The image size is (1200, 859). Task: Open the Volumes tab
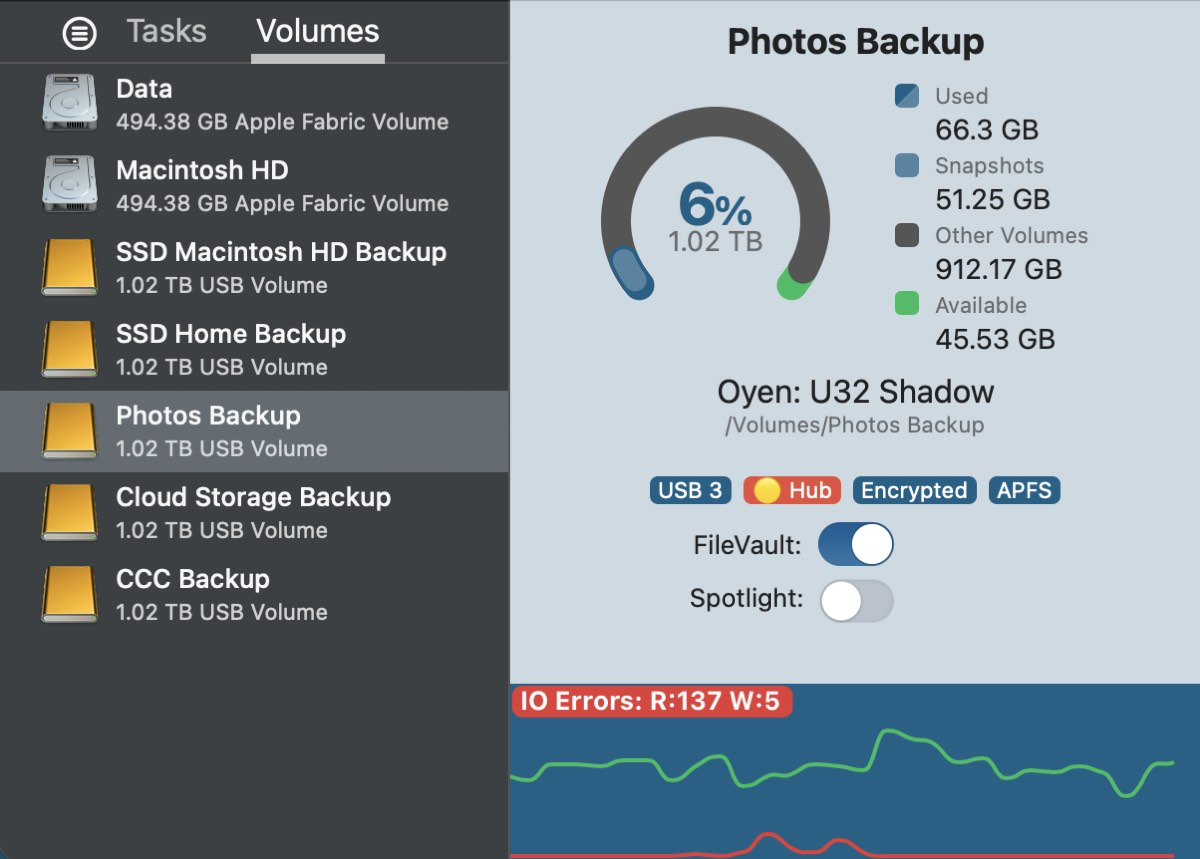click(x=317, y=31)
